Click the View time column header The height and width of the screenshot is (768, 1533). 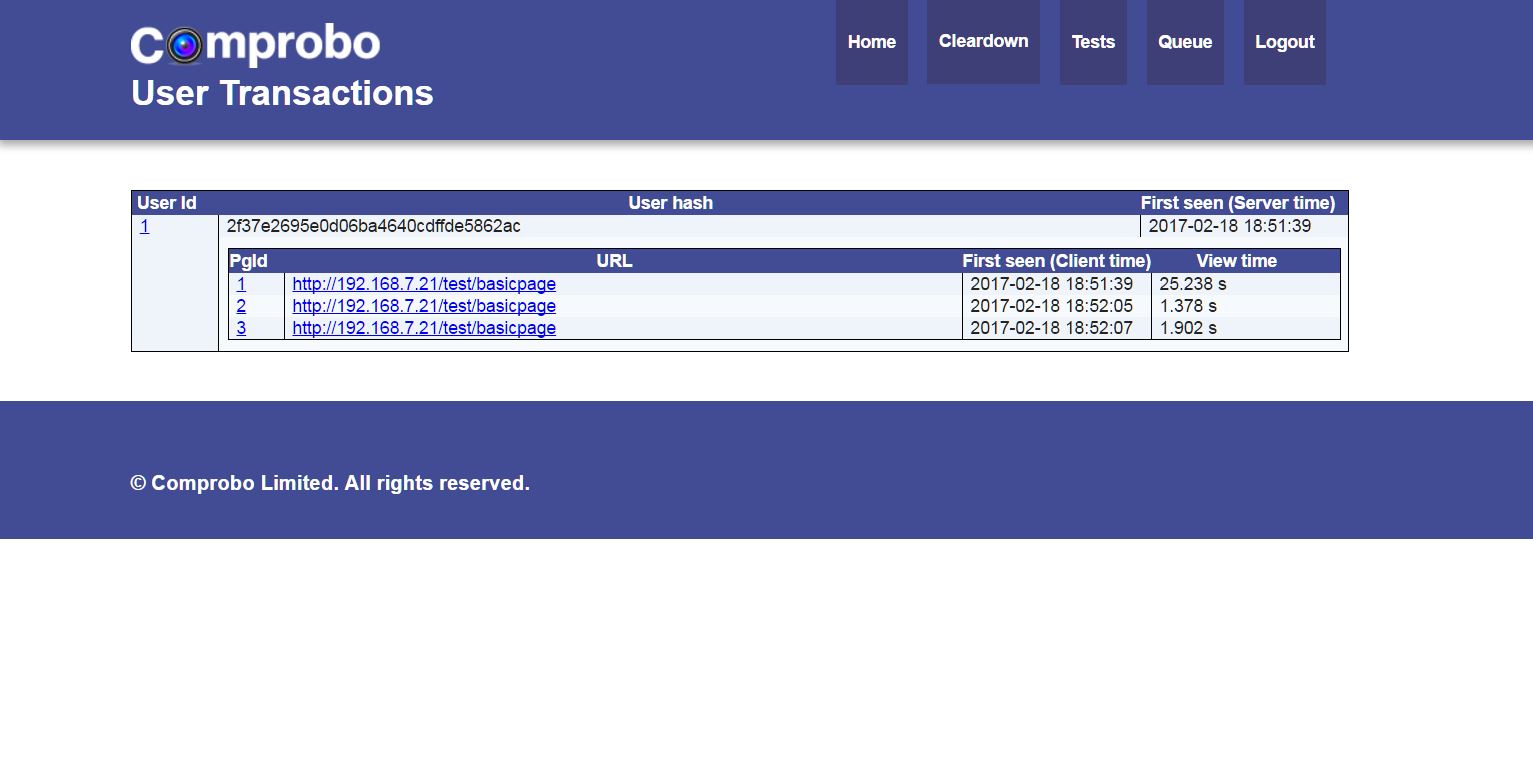pyautogui.click(x=1237, y=261)
